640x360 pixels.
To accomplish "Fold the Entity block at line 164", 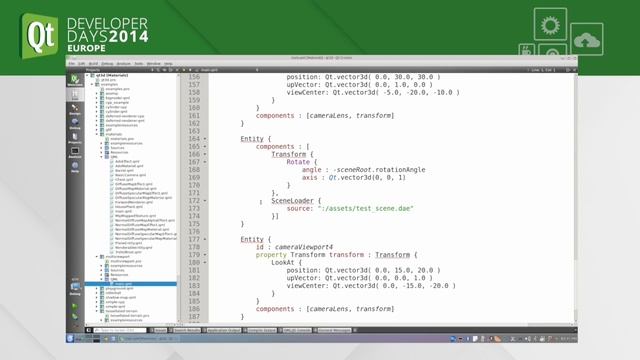I will [205, 139].
